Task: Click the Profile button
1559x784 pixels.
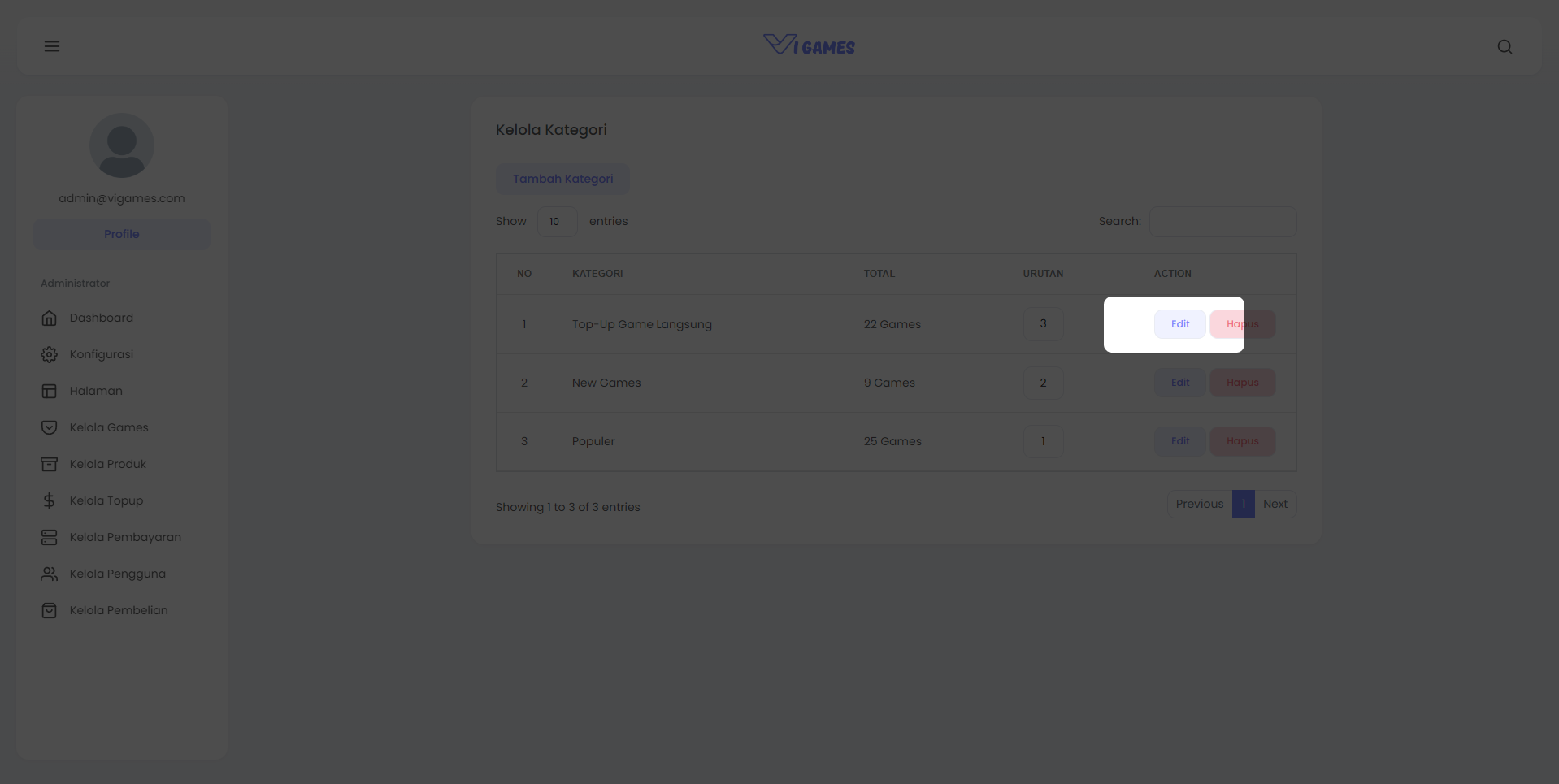Action: pos(122,234)
